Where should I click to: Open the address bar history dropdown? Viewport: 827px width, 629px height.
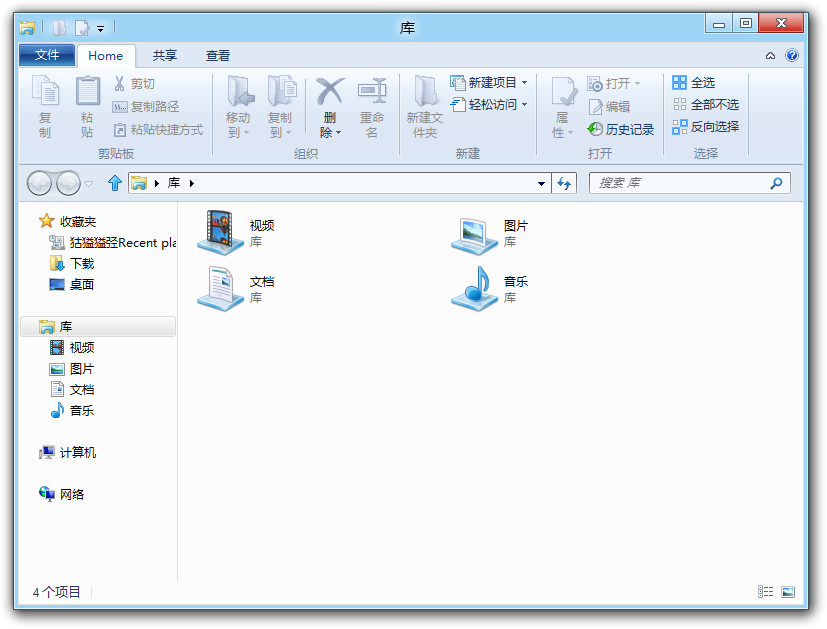541,183
